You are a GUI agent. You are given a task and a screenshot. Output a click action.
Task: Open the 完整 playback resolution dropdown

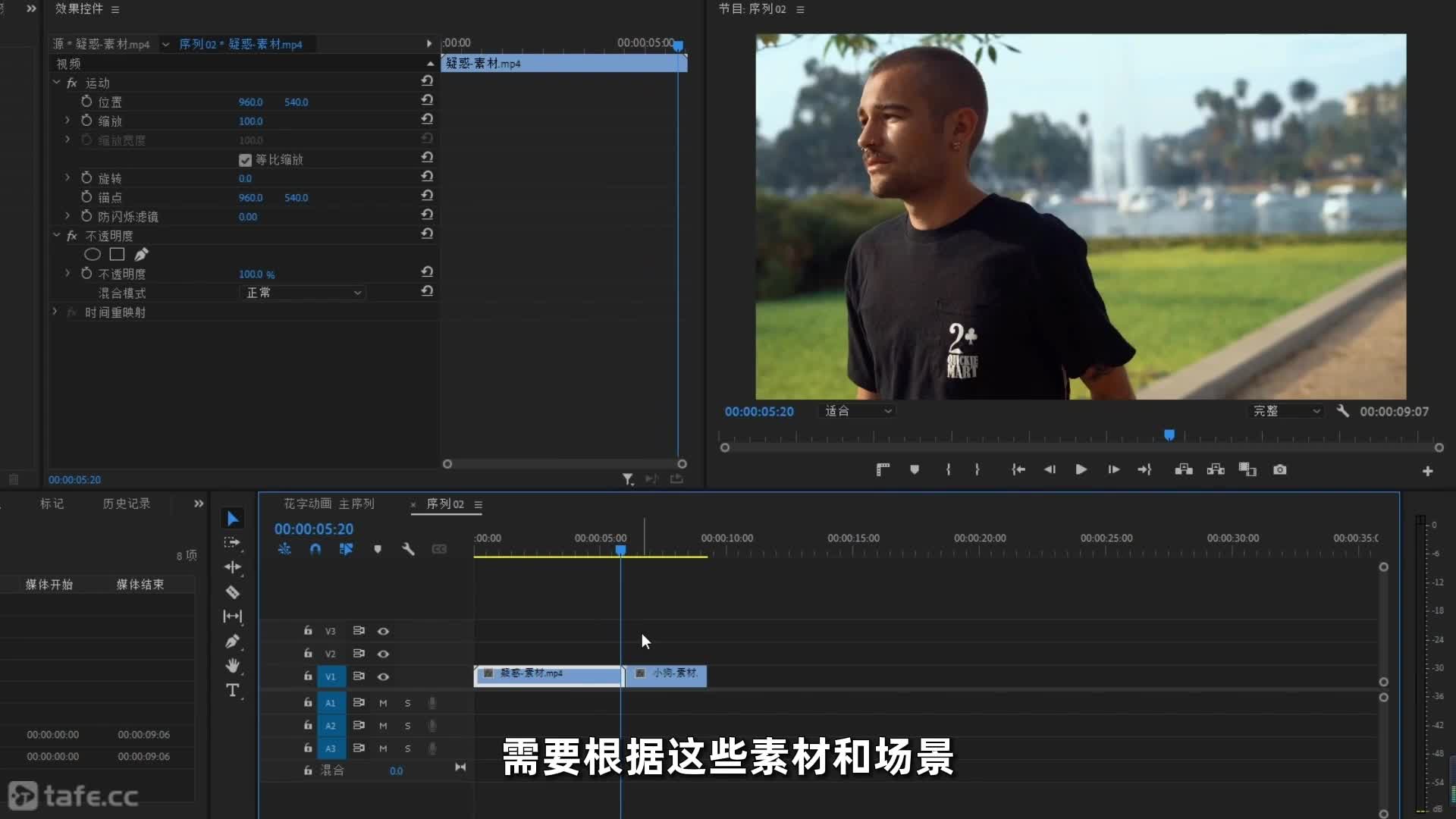pyautogui.click(x=1286, y=411)
